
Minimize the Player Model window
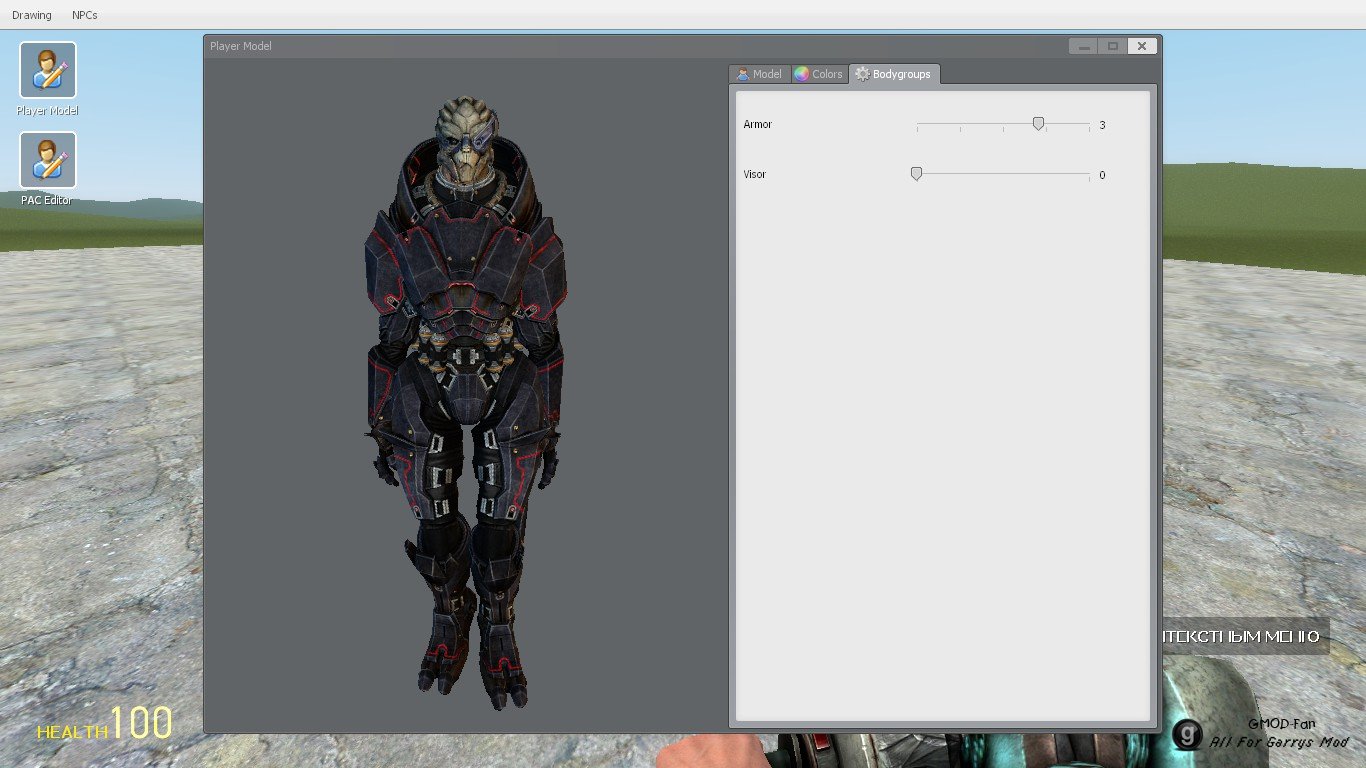coord(1082,46)
